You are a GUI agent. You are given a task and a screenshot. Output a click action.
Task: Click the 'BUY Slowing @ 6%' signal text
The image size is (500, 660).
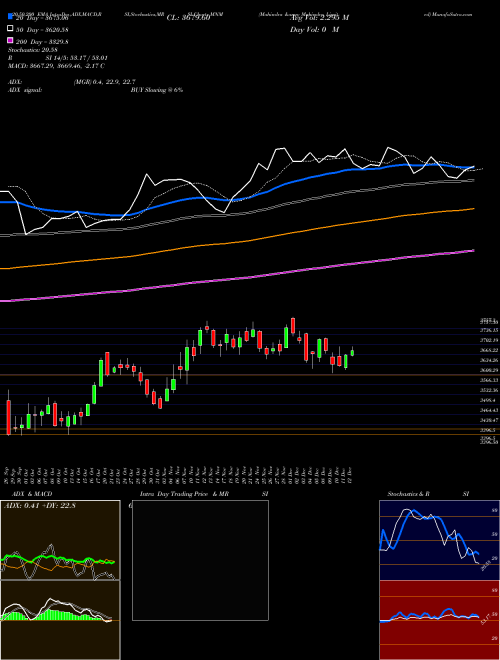(x=157, y=90)
